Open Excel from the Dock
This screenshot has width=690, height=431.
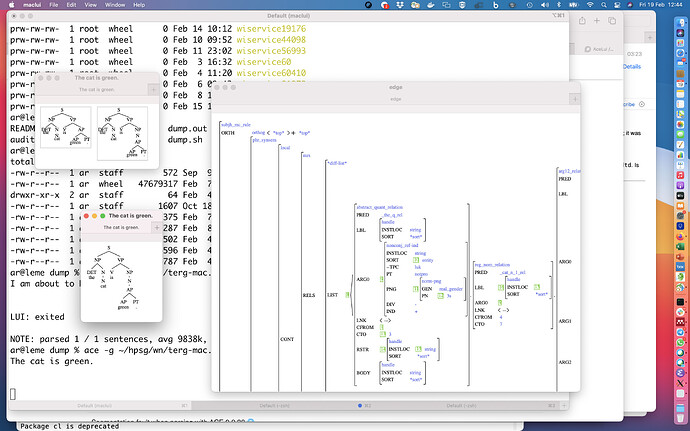click(x=680, y=247)
